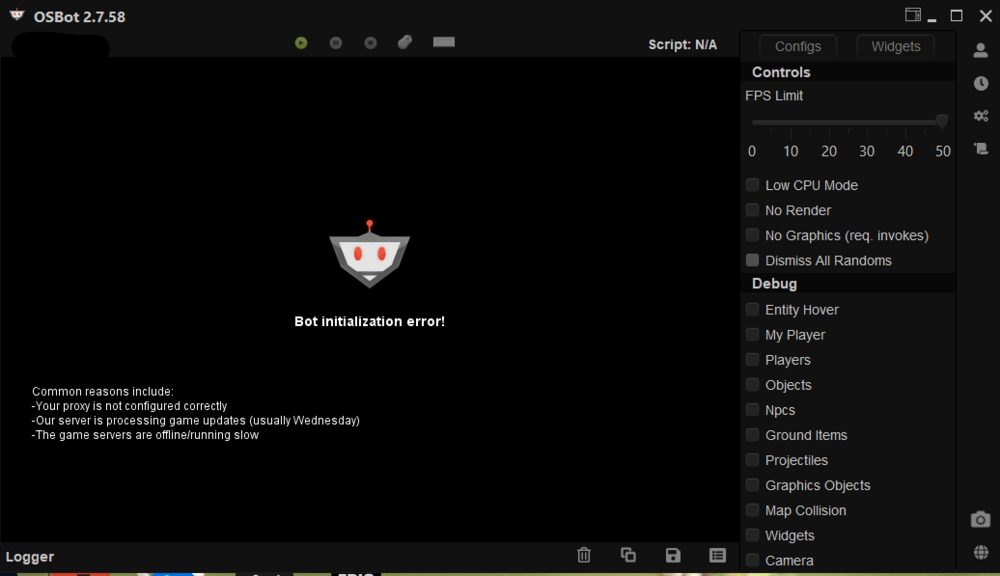Click the gray keyboard input icon in toolbar
The height and width of the screenshot is (576, 1000).
pos(444,42)
